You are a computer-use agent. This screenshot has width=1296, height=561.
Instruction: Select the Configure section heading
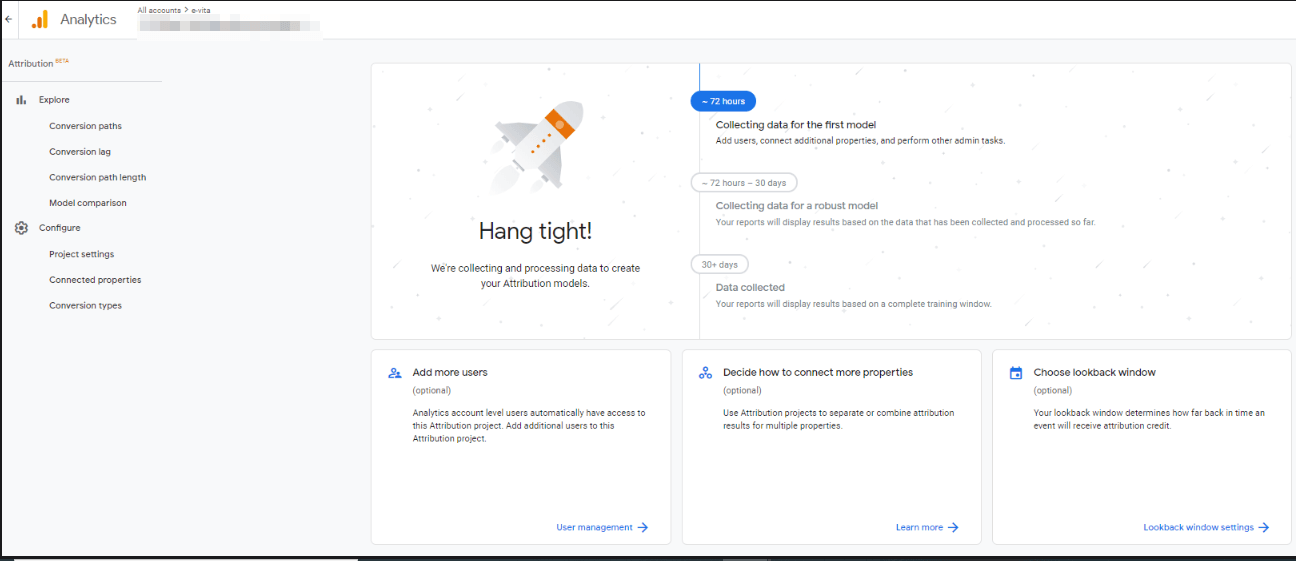pyautogui.click(x=60, y=228)
